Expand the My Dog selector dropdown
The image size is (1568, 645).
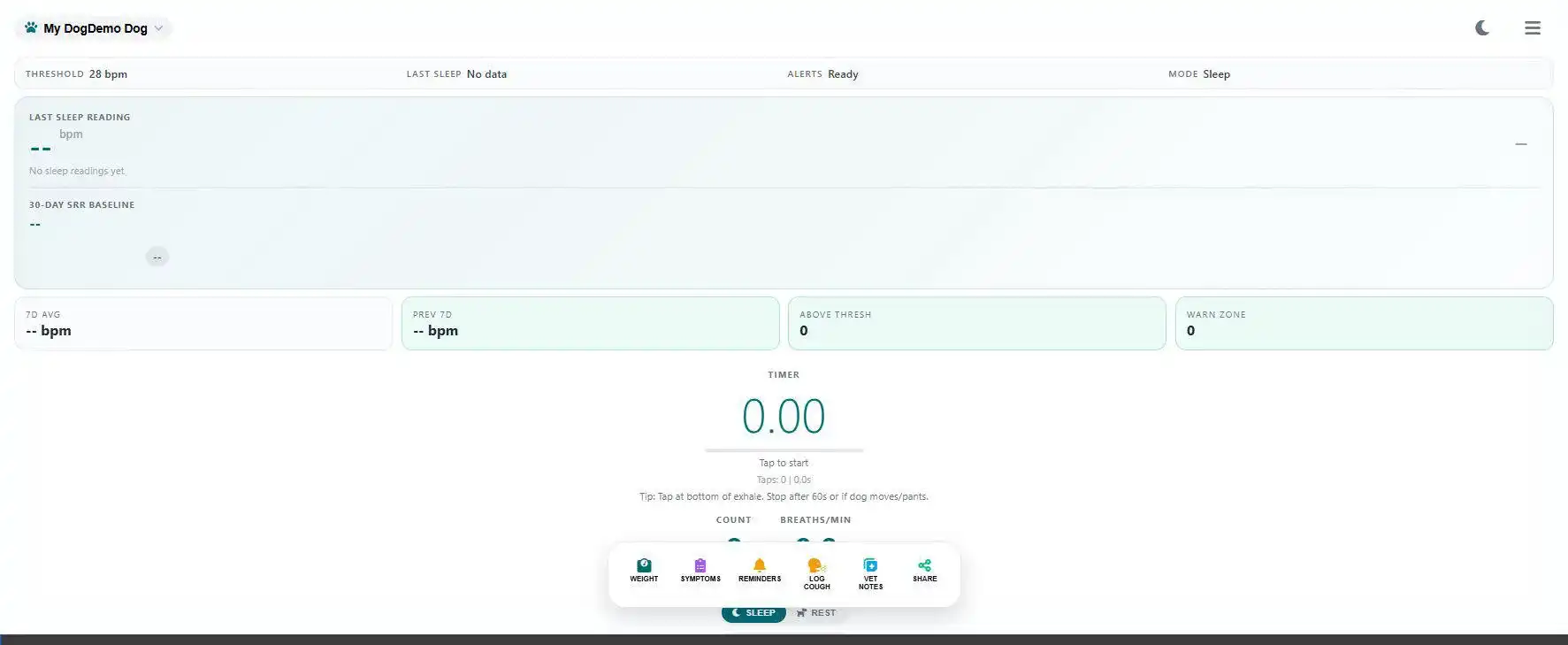coord(158,28)
